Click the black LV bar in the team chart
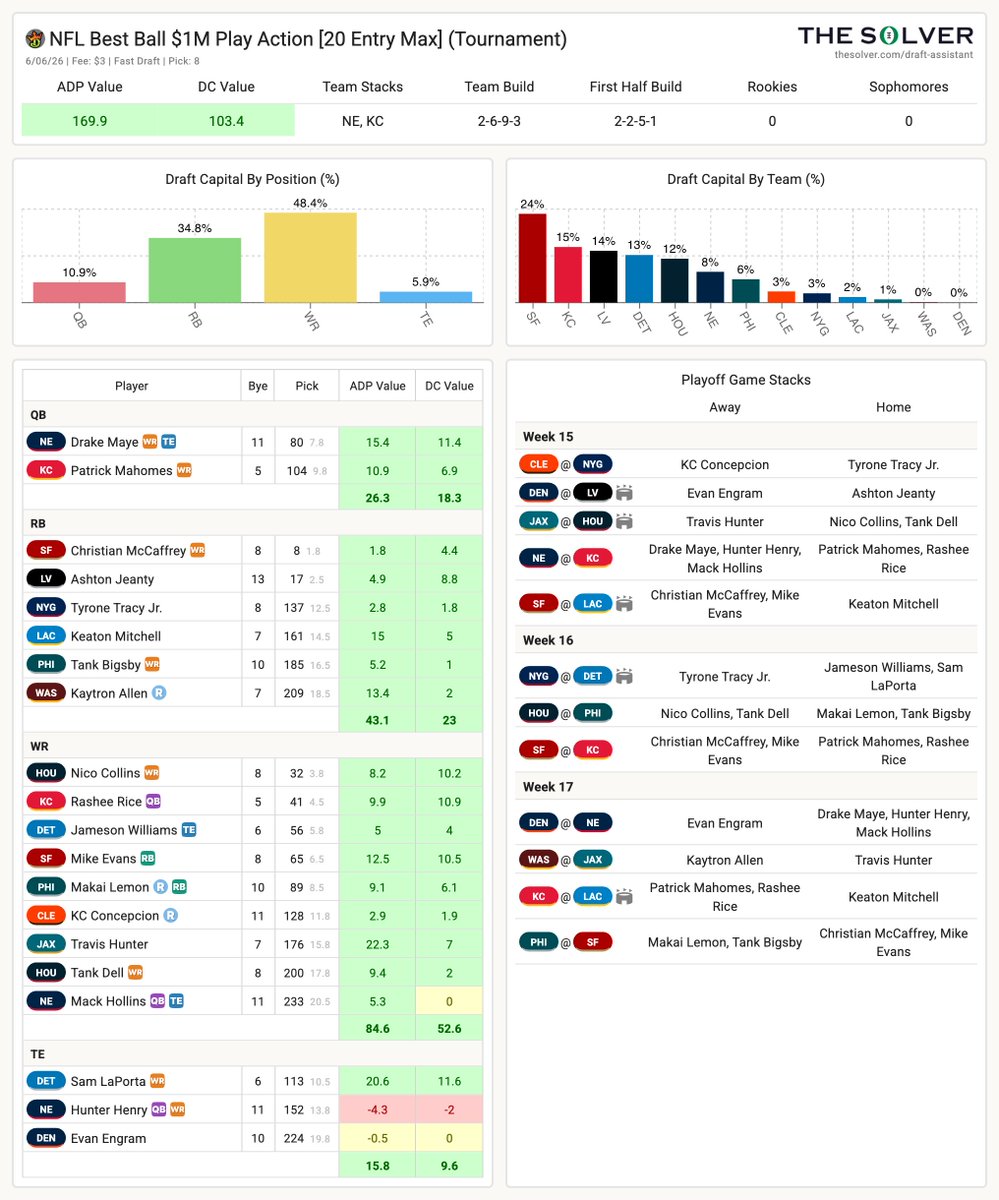Screen dimensions: 999x1200 coord(603,277)
